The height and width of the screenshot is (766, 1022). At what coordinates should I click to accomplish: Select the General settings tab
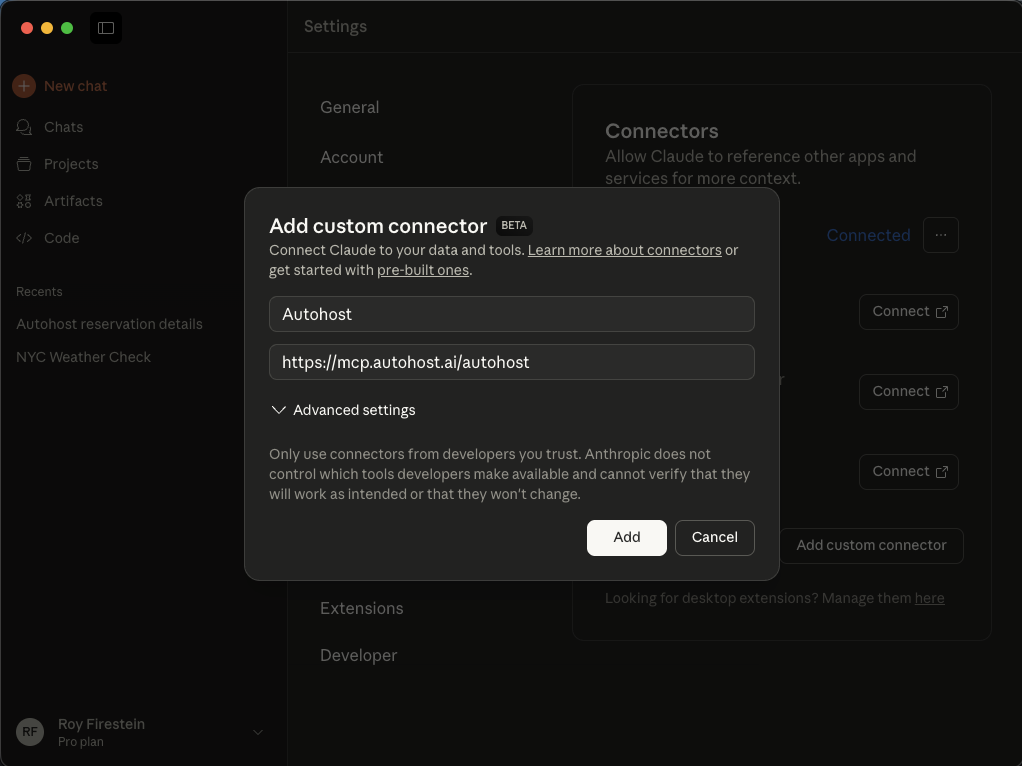point(349,107)
